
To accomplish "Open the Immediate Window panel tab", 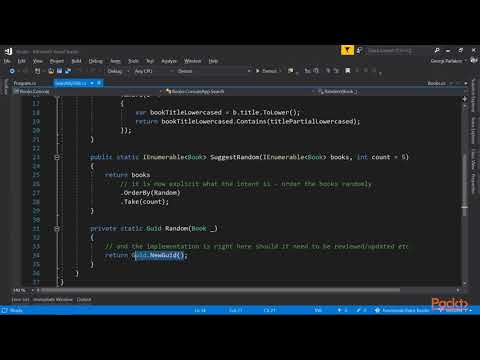I will pos(53,299).
